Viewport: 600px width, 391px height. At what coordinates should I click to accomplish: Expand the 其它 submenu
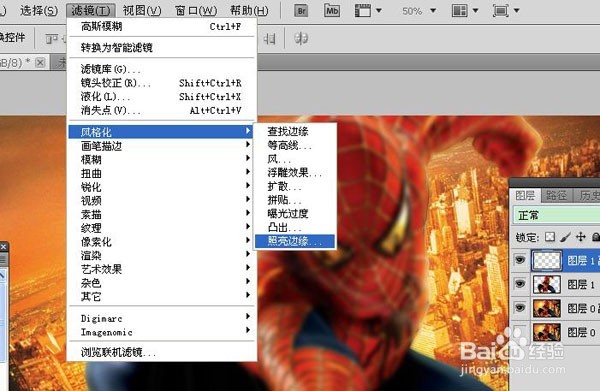(x=161, y=297)
